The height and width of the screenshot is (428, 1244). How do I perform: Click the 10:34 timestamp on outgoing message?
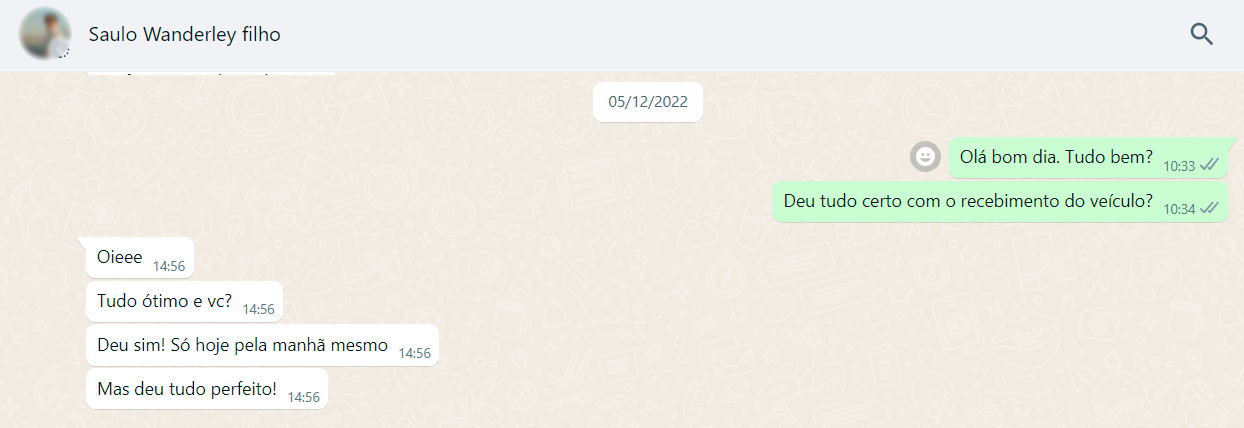pos(1179,209)
